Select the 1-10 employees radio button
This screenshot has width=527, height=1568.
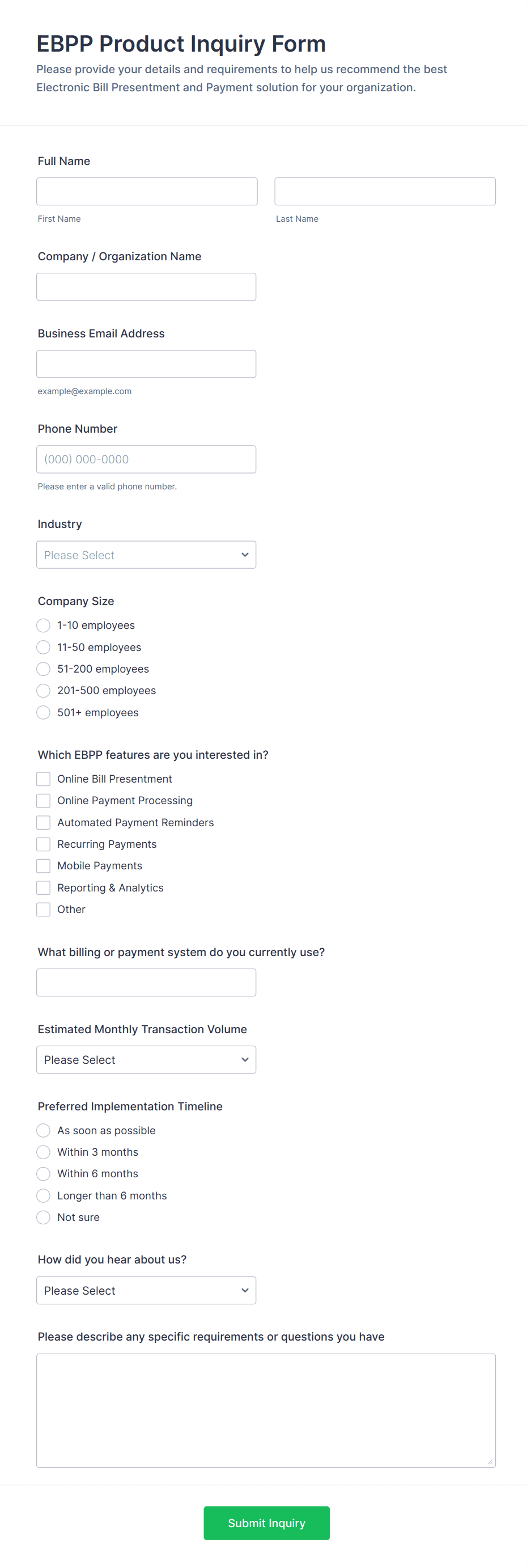pyautogui.click(x=43, y=625)
